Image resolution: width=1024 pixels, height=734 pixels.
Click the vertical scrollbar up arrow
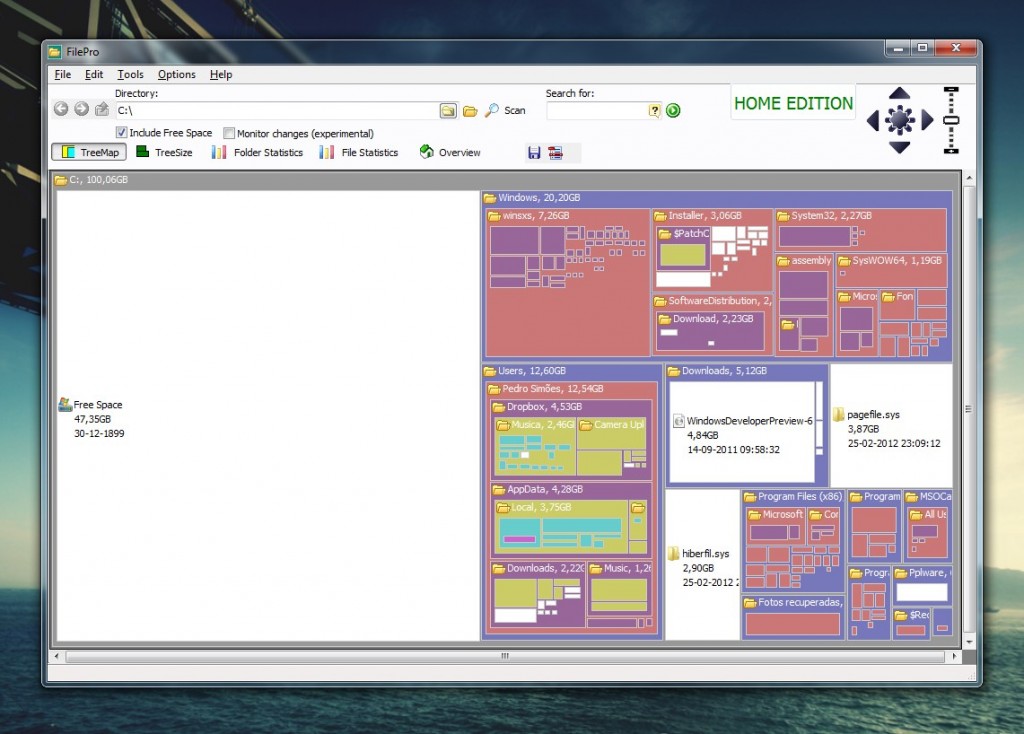(969, 178)
